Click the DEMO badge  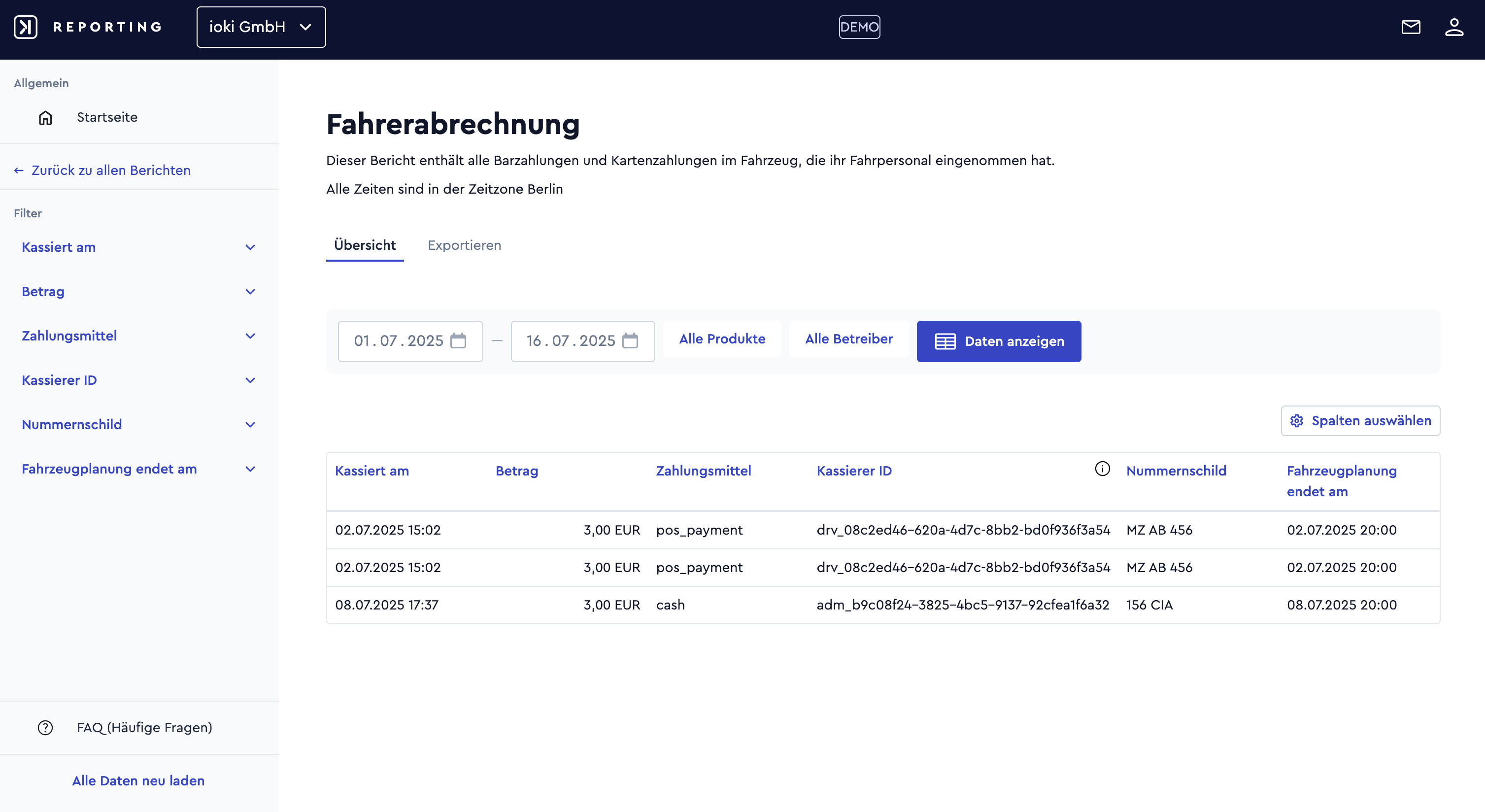point(859,27)
